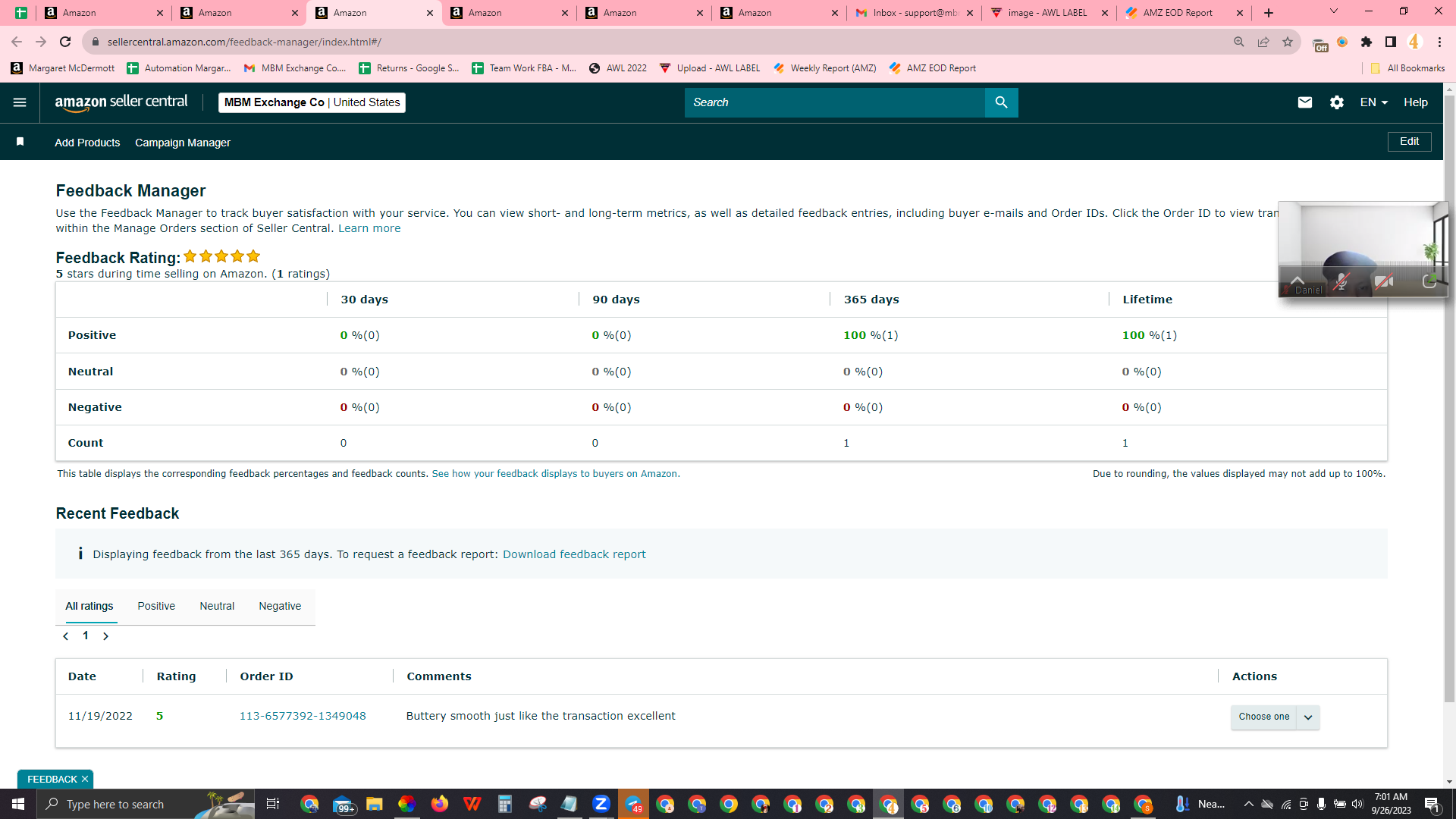Viewport: 1456px width, 819px height.
Task: Switch to AMZ EOD Report tab
Action: (x=1183, y=13)
